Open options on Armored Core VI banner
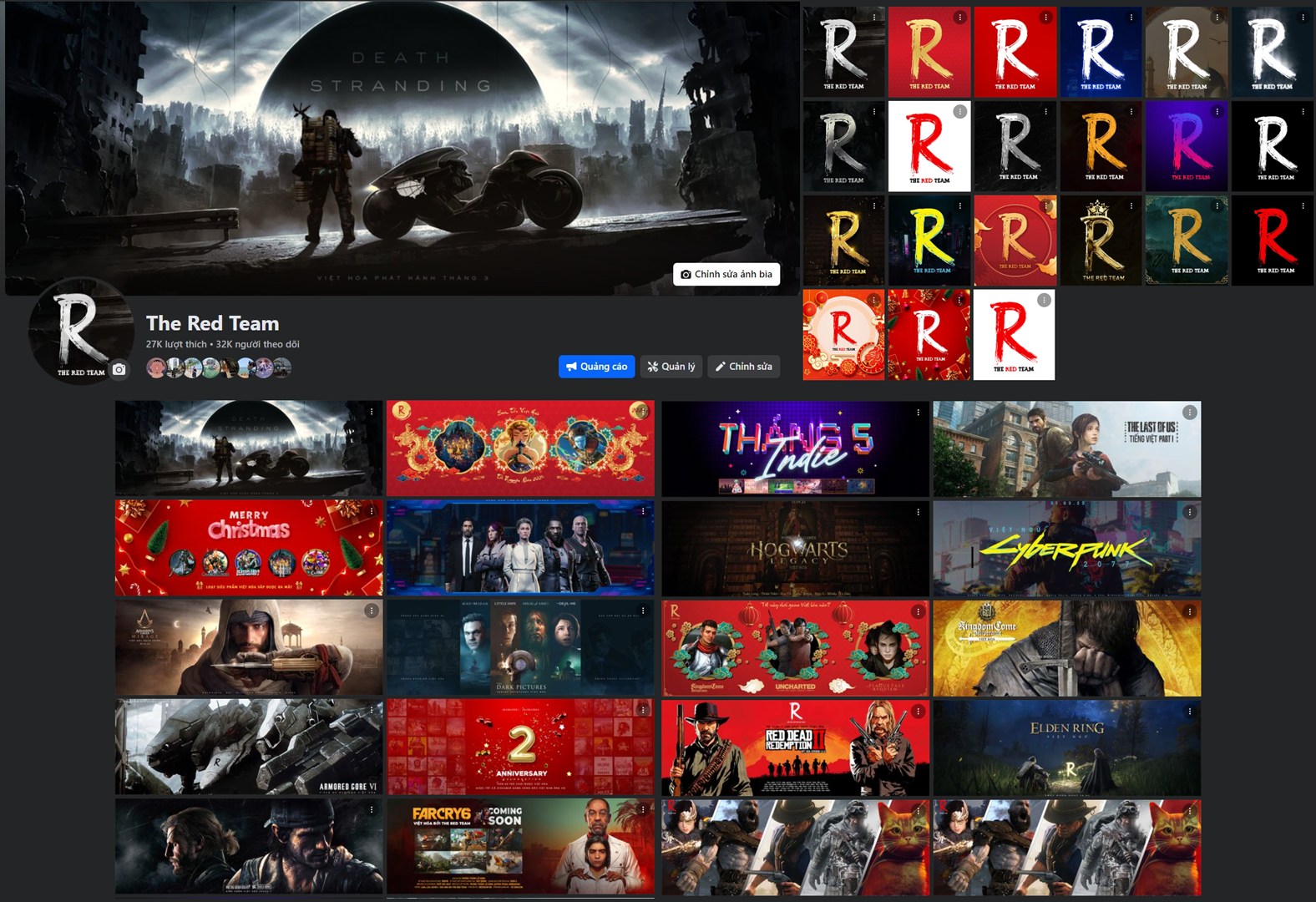 click(x=372, y=711)
